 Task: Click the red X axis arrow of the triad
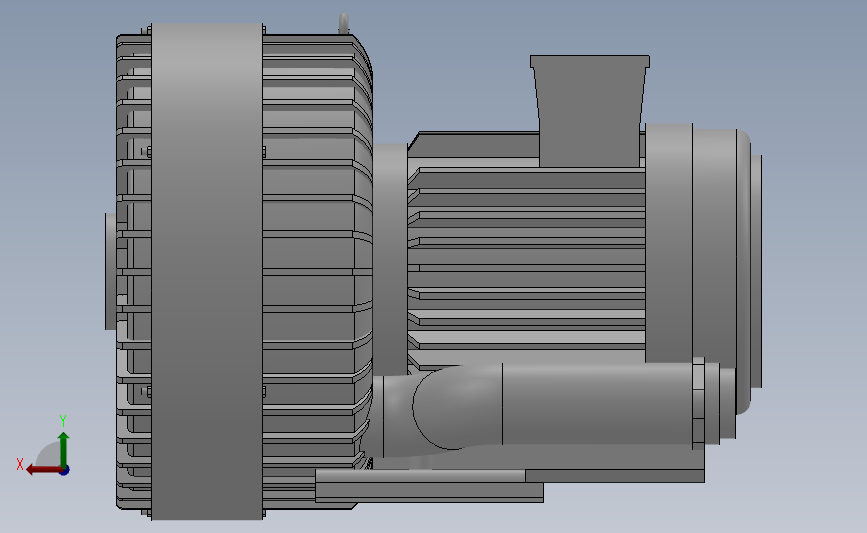(43, 470)
